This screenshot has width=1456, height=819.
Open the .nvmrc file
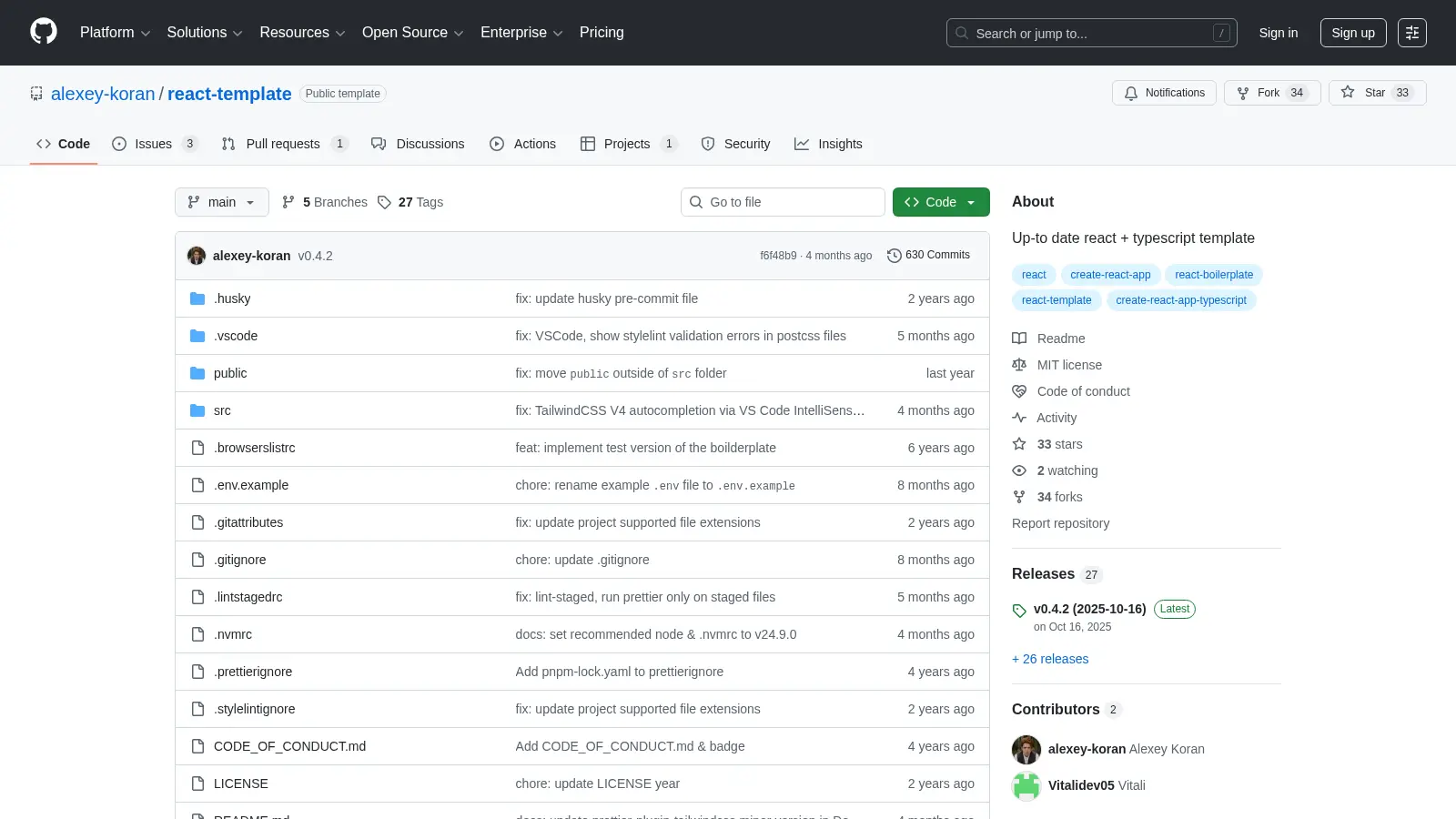[233, 634]
